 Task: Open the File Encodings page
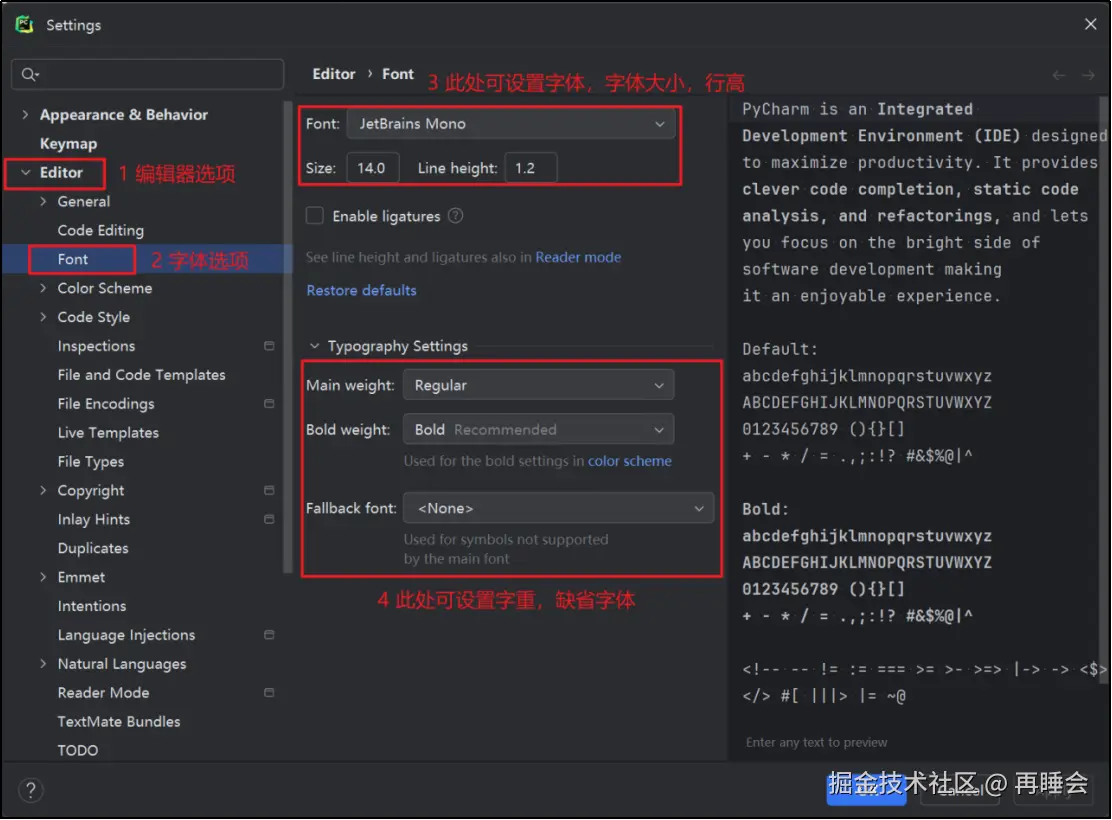[106, 404]
